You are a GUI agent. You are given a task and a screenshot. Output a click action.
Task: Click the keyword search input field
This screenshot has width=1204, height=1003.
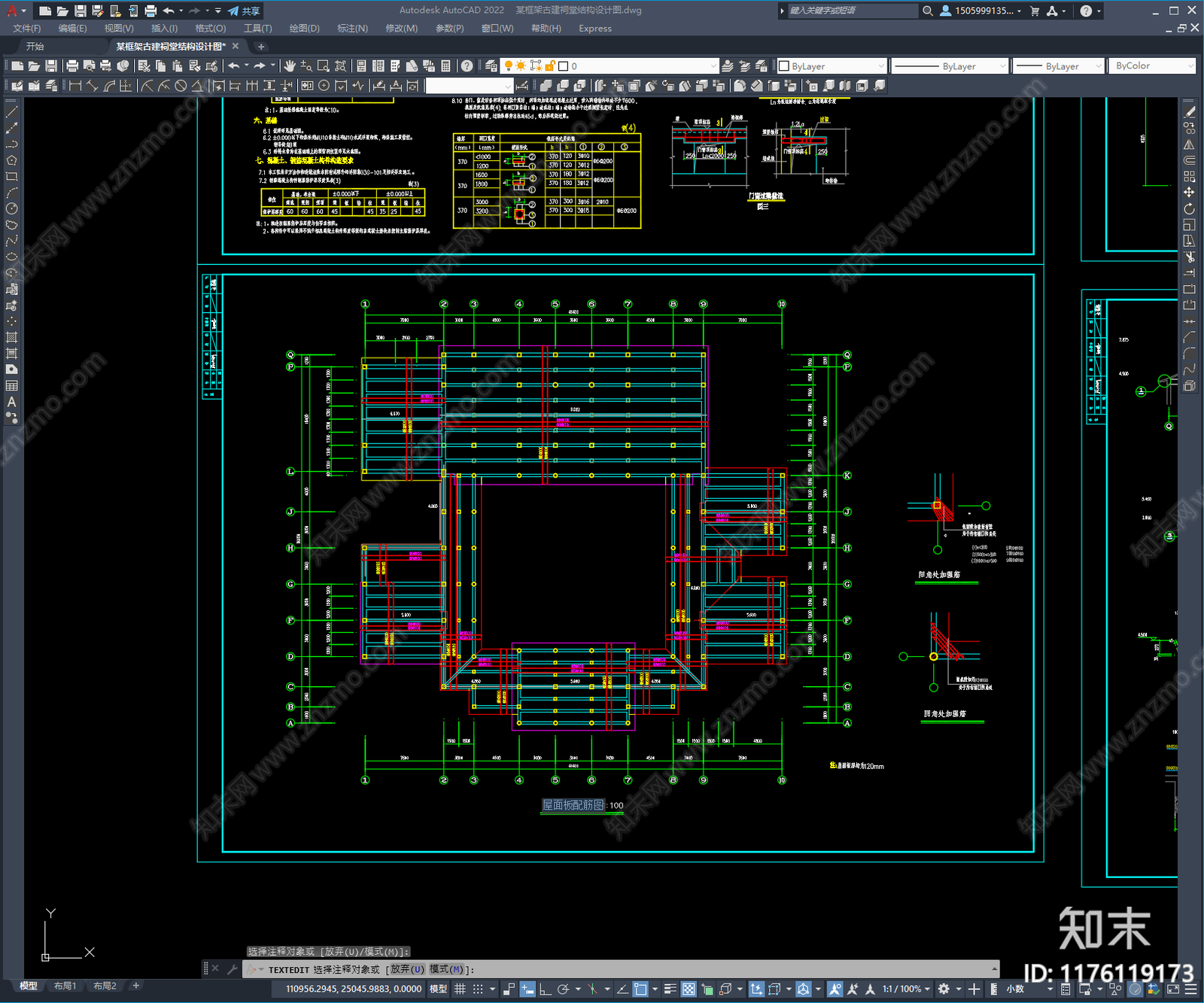click(850, 11)
